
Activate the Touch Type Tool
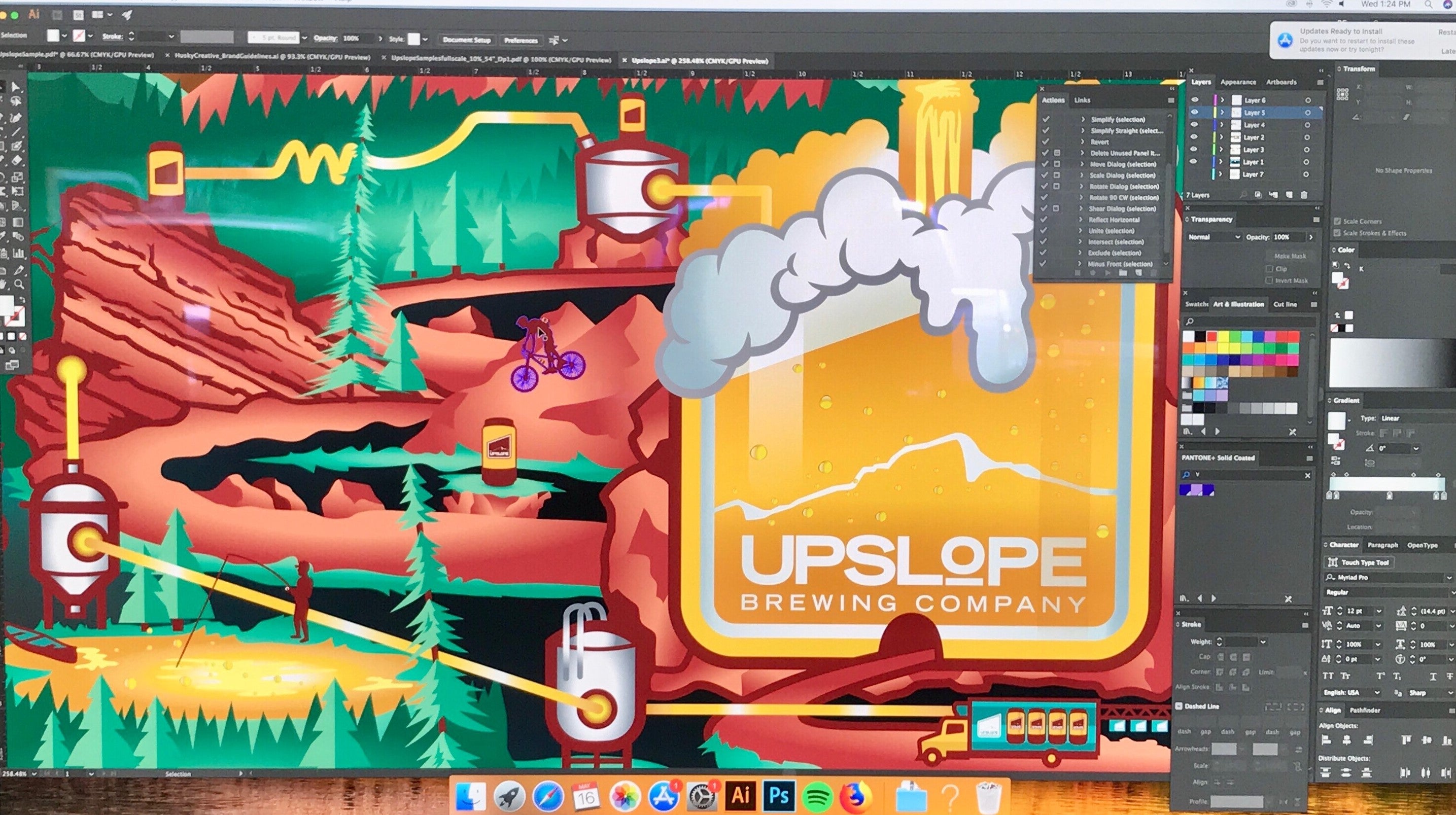click(x=1360, y=562)
